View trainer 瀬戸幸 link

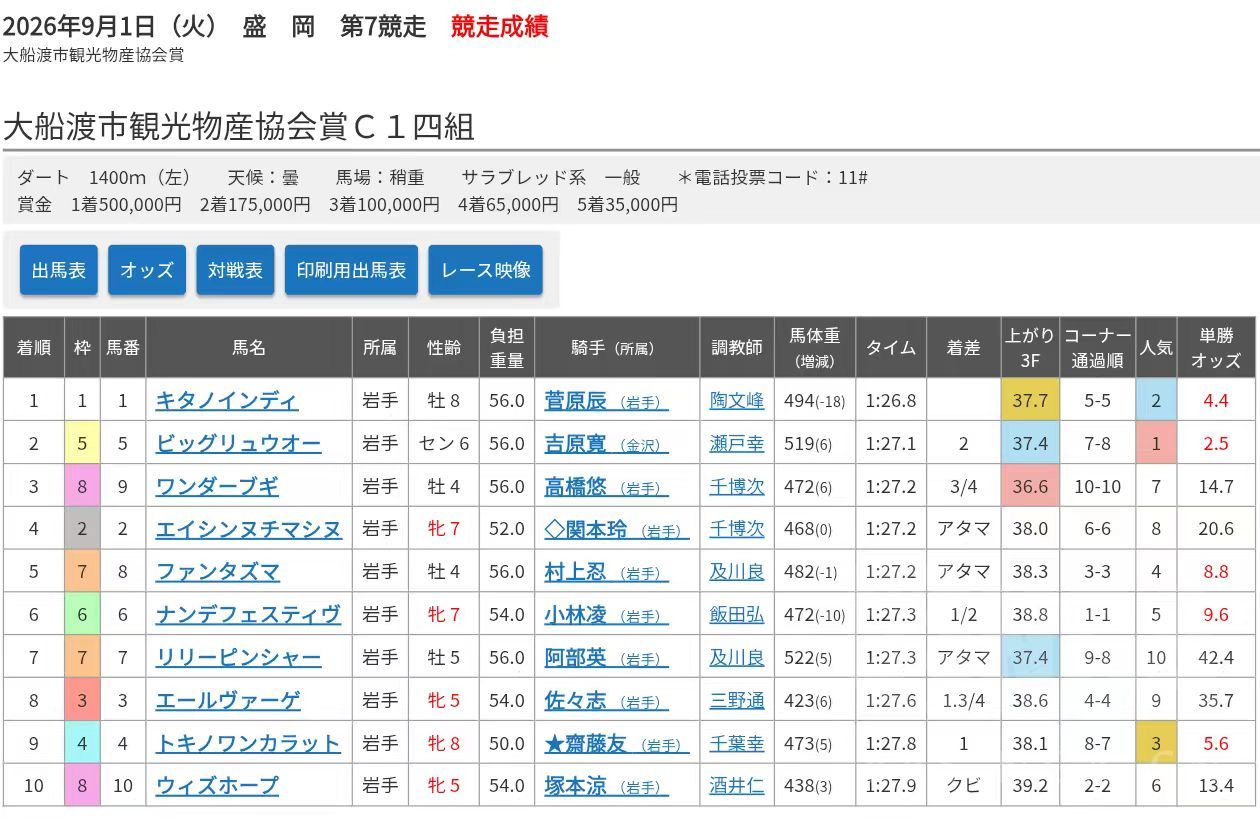tap(737, 444)
